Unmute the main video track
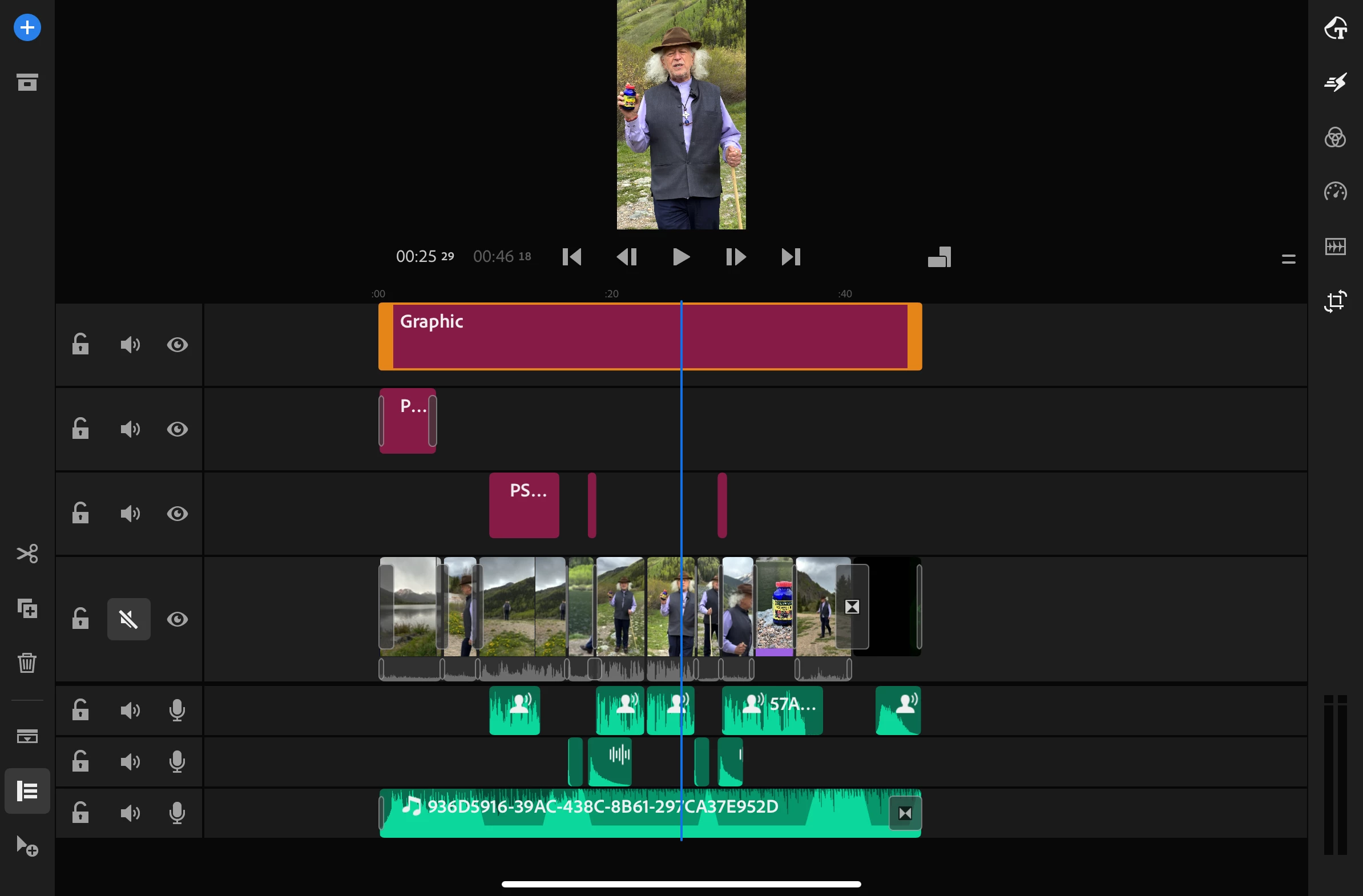1363x896 pixels. [x=129, y=619]
